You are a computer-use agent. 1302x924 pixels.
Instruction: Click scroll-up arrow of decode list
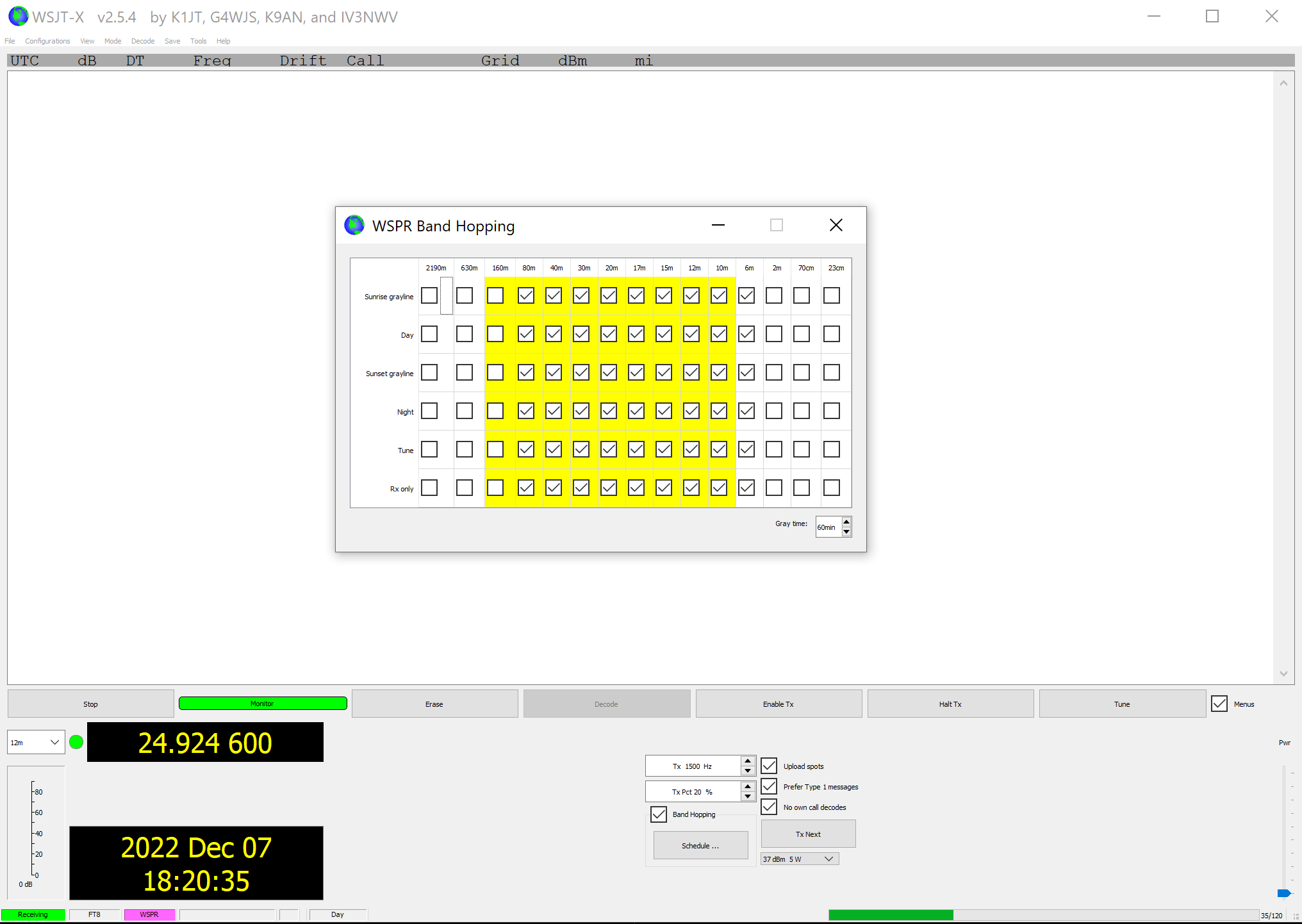click(1283, 83)
